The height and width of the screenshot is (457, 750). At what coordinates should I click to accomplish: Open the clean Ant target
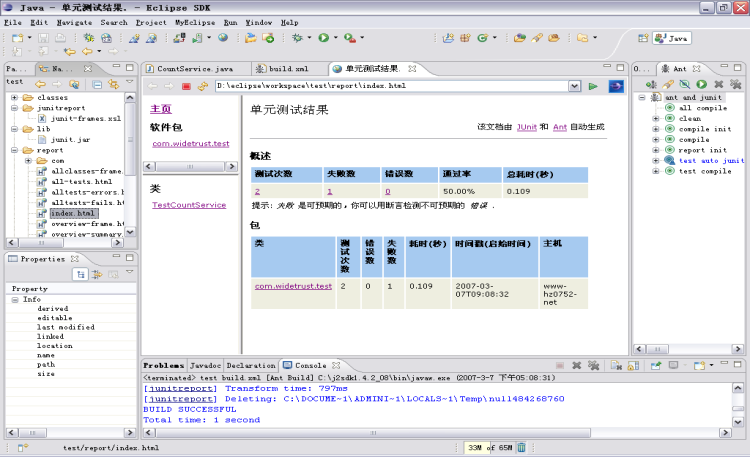[x=690, y=118]
